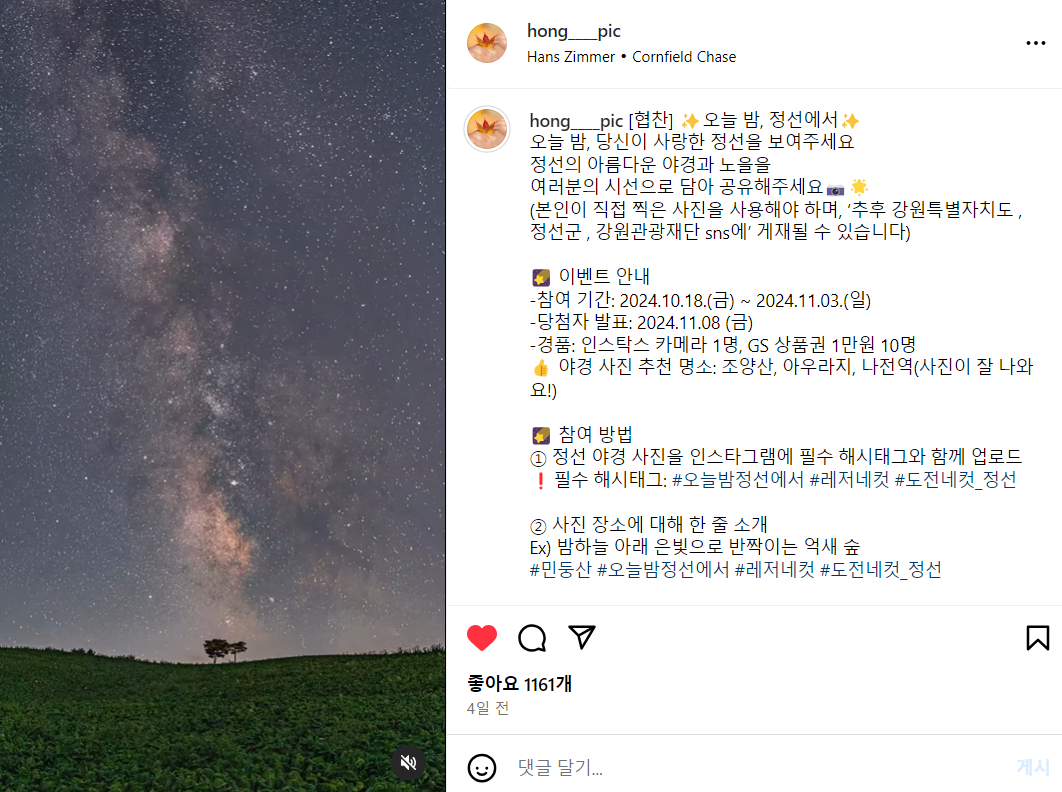Image resolution: width=1062 pixels, height=792 pixels.
Task: Click the caption's hong___pic avatar
Action: click(487, 129)
